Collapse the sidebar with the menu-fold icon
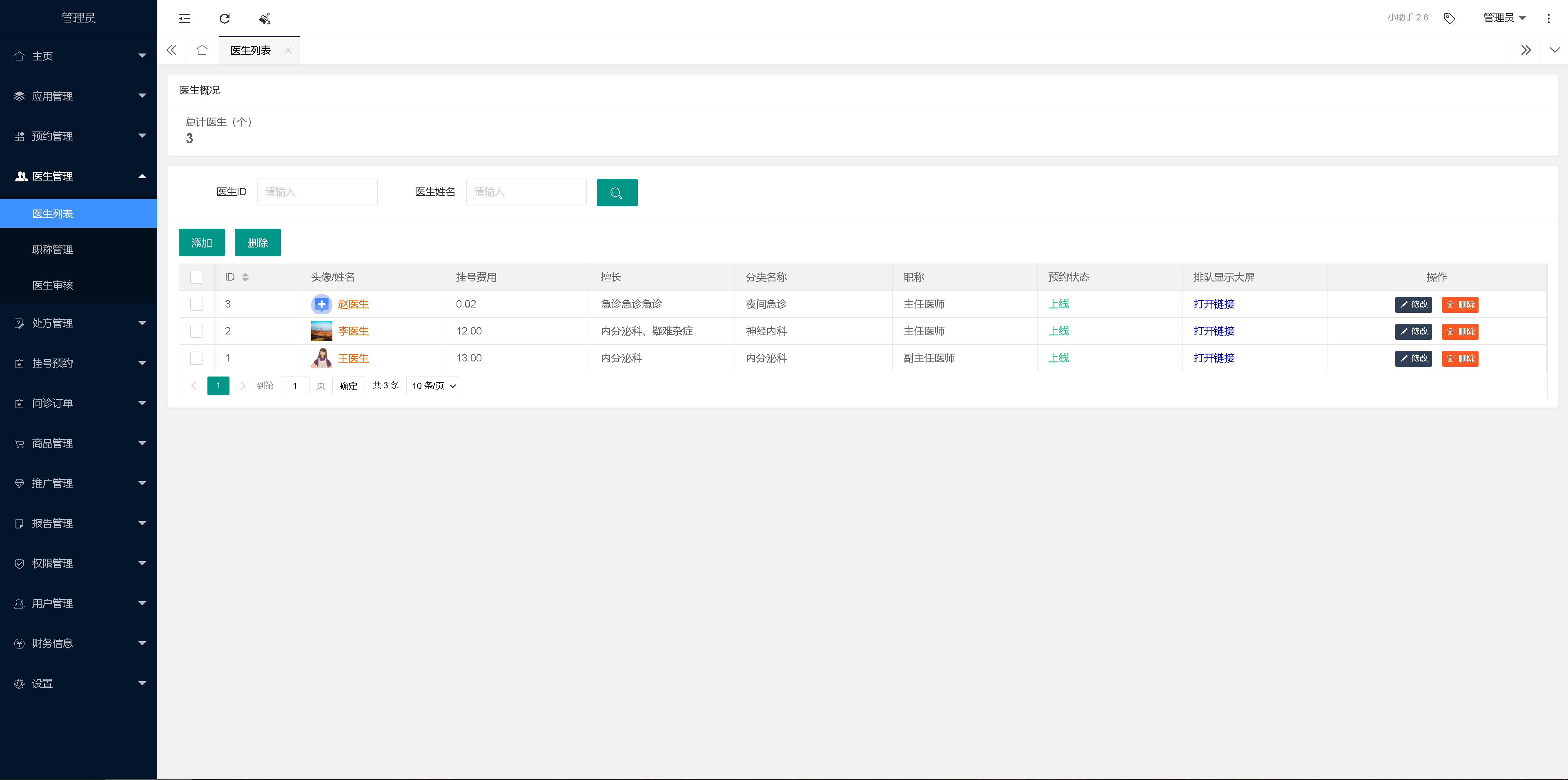Screen dimensions: 1568x780 [x=185, y=18]
